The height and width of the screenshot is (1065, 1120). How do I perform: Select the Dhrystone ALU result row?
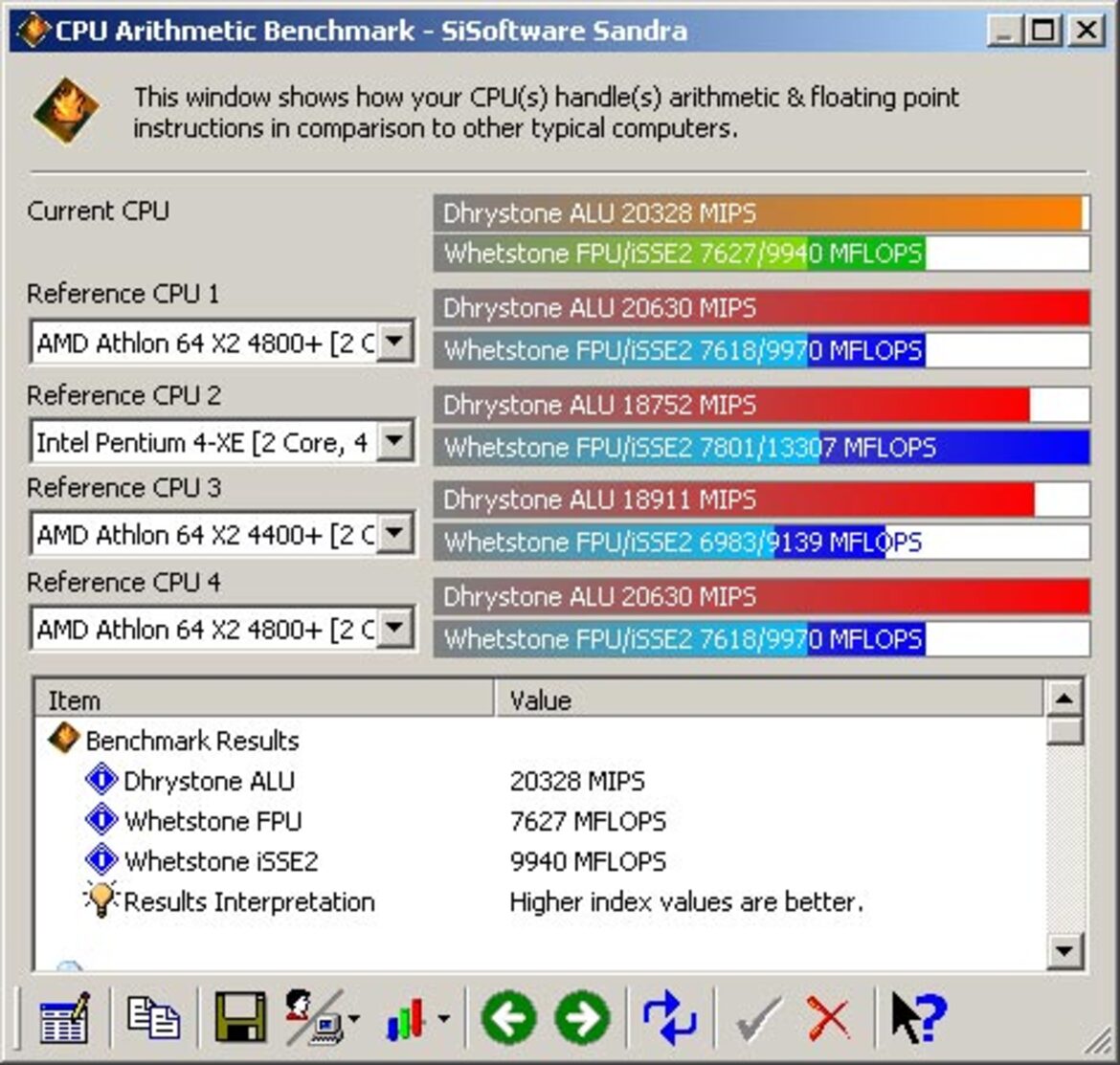pyautogui.click(x=539, y=780)
